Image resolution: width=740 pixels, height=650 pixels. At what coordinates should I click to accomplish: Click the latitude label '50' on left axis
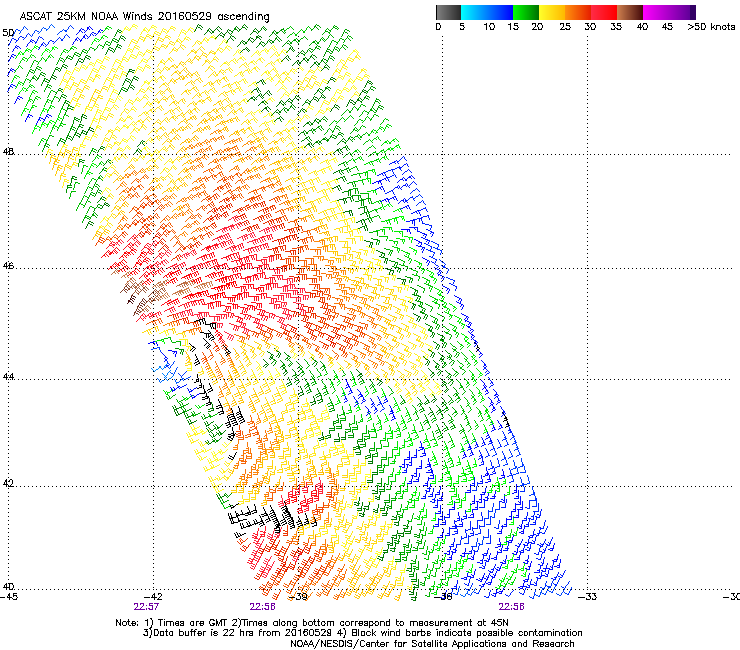coord(8,33)
